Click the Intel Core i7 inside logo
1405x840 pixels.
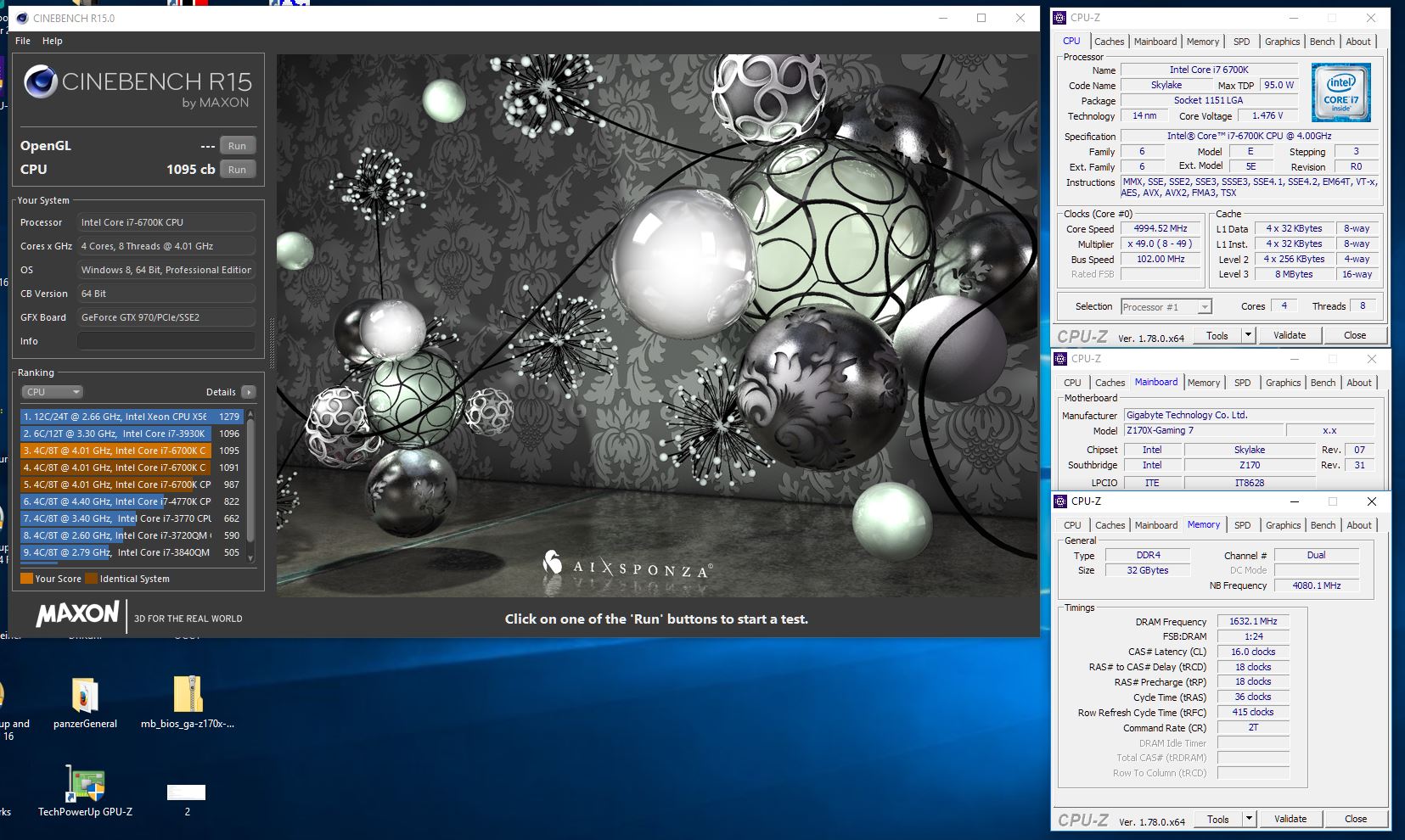(x=1340, y=92)
